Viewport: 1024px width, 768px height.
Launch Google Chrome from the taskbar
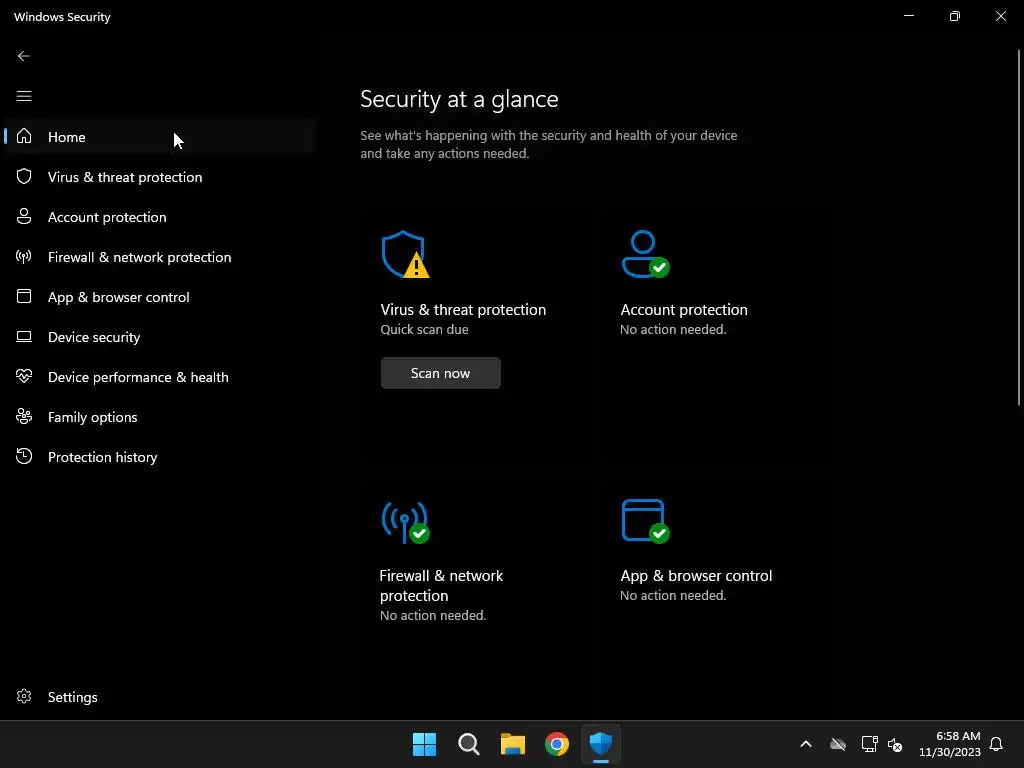557,744
